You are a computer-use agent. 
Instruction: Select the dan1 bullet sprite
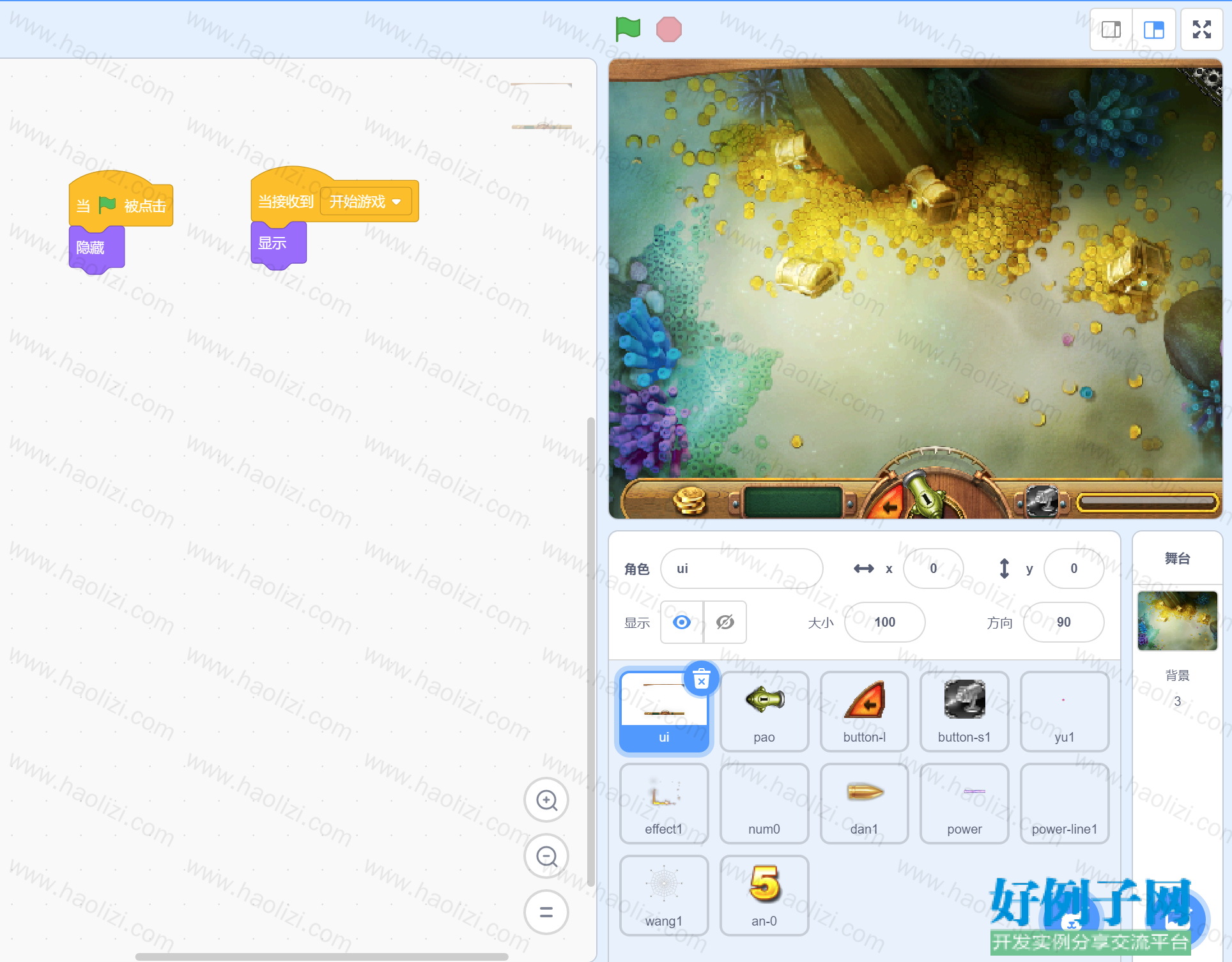864,803
